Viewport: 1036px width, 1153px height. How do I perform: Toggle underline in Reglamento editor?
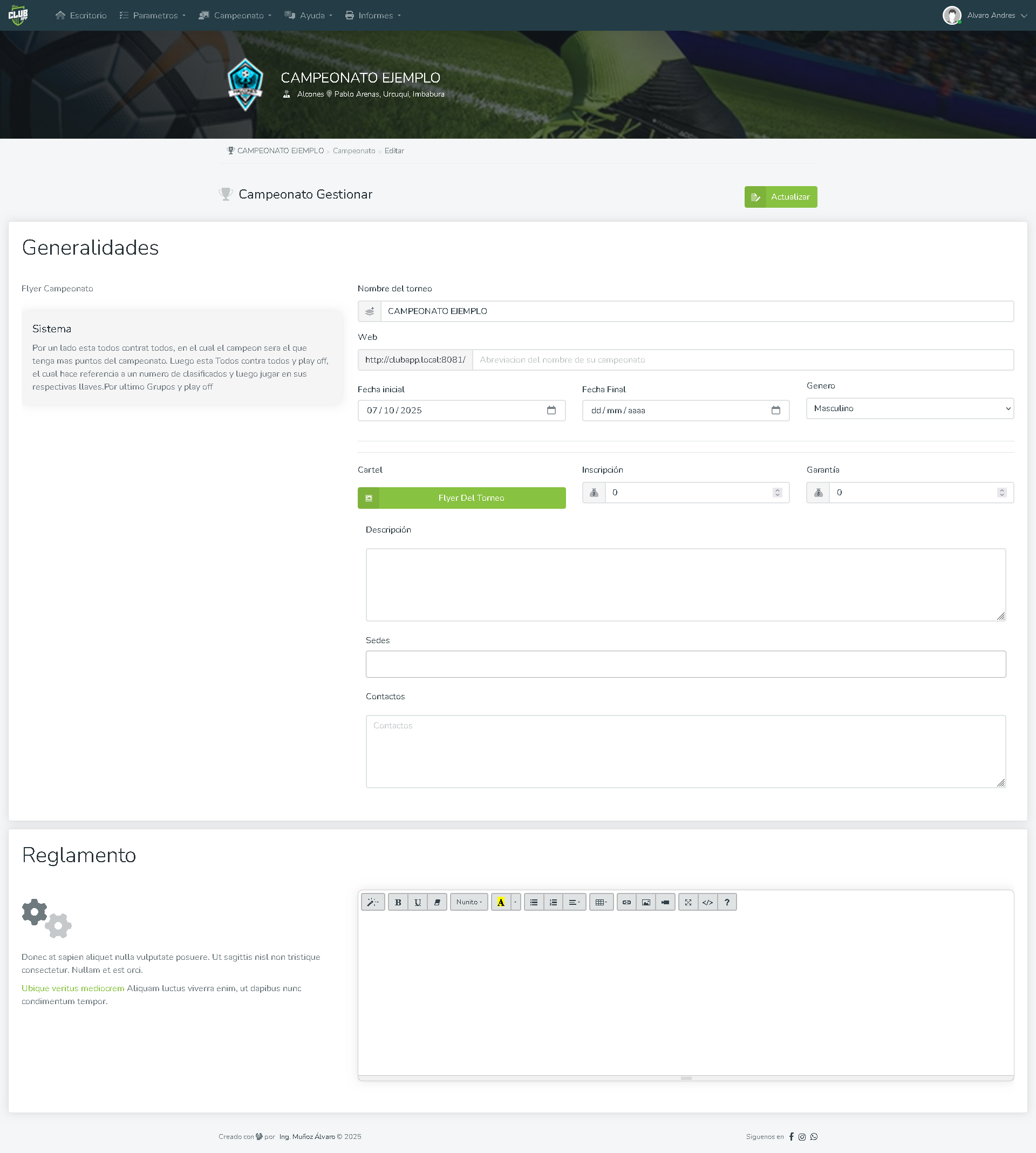(x=417, y=902)
